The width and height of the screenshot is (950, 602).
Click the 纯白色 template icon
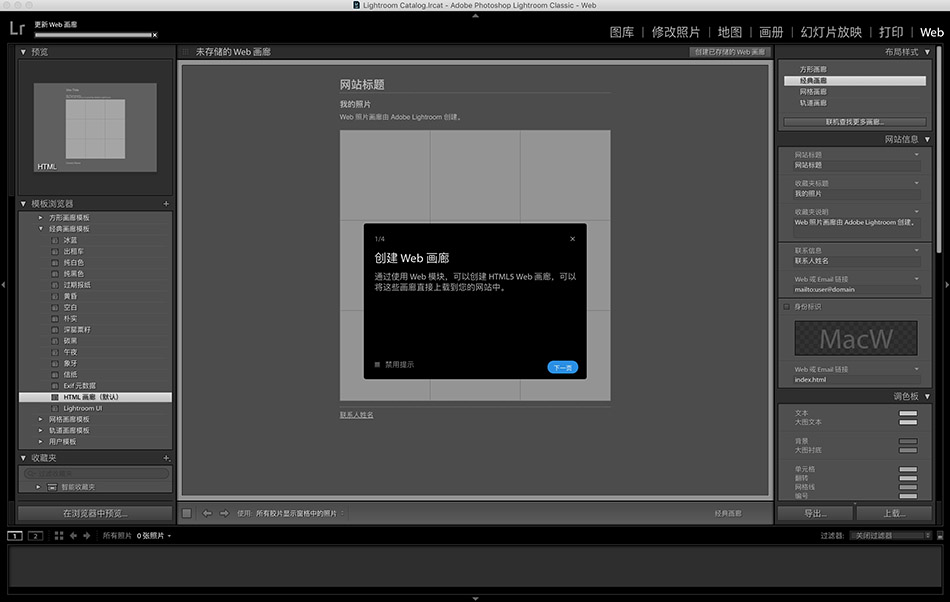[55, 263]
